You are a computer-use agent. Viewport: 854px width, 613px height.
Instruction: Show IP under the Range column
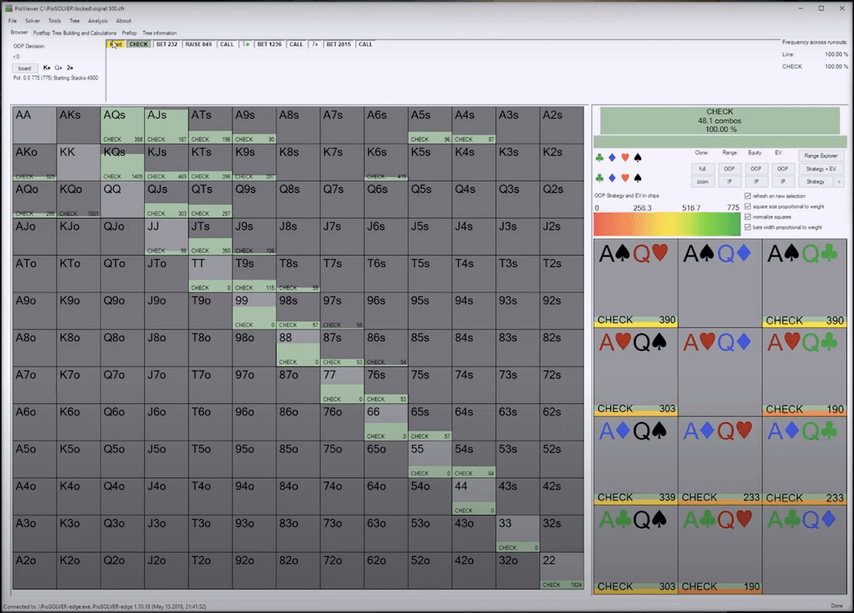729,182
